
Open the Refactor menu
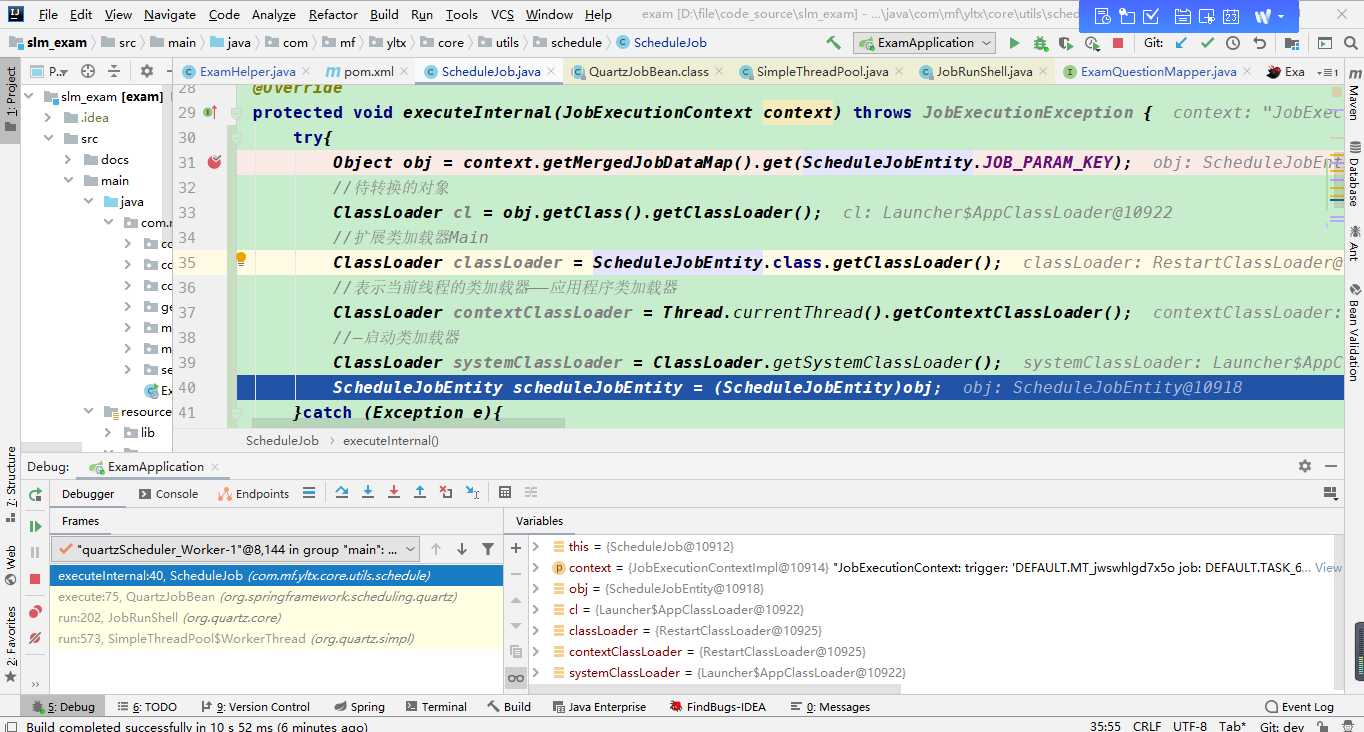333,14
